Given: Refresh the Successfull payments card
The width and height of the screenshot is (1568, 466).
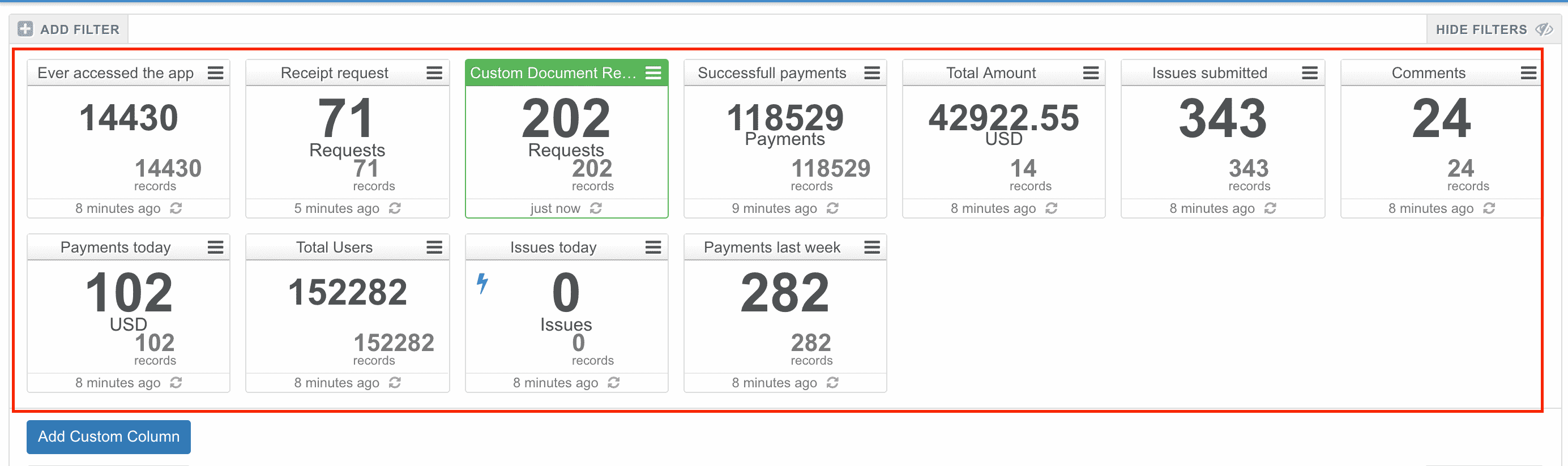Looking at the screenshot, I should (832, 208).
